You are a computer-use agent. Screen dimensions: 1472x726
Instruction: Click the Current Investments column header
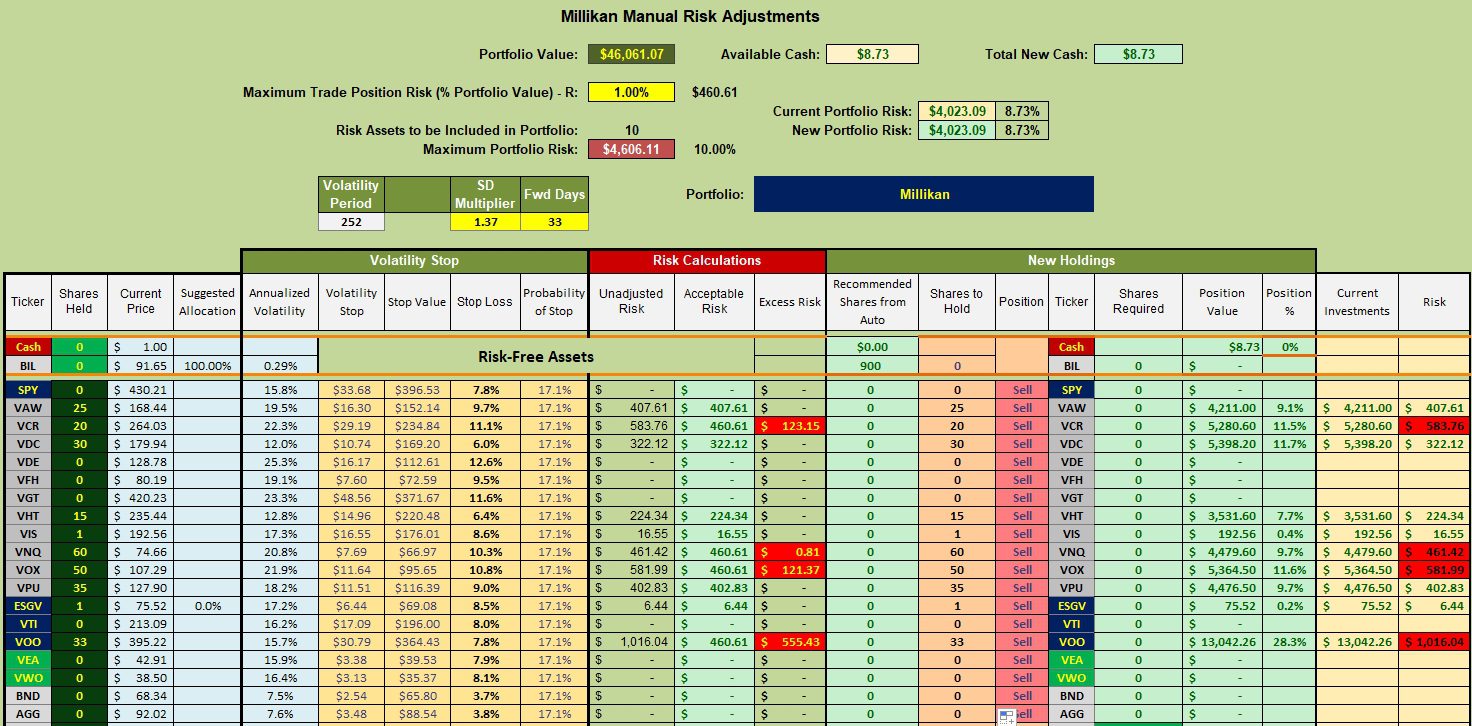coord(1357,301)
